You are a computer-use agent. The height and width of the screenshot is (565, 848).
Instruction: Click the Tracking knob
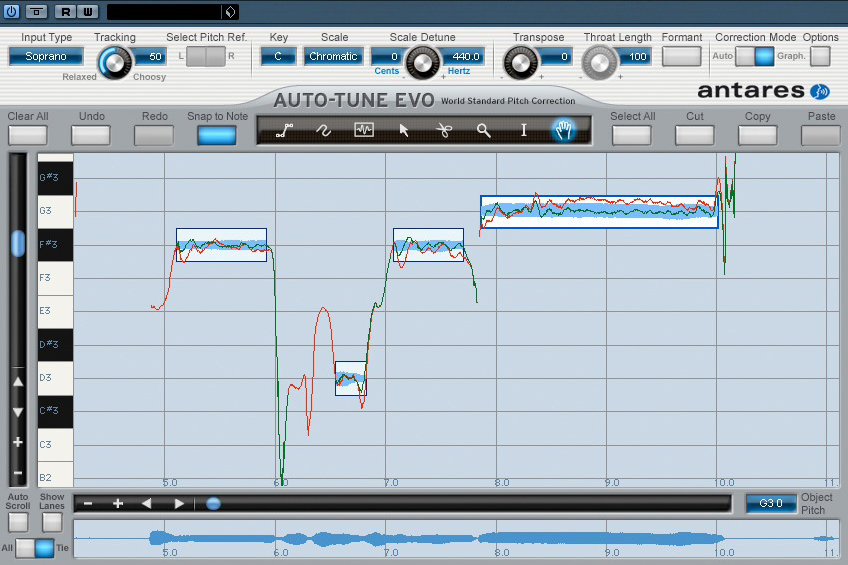[x=115, y=63]
